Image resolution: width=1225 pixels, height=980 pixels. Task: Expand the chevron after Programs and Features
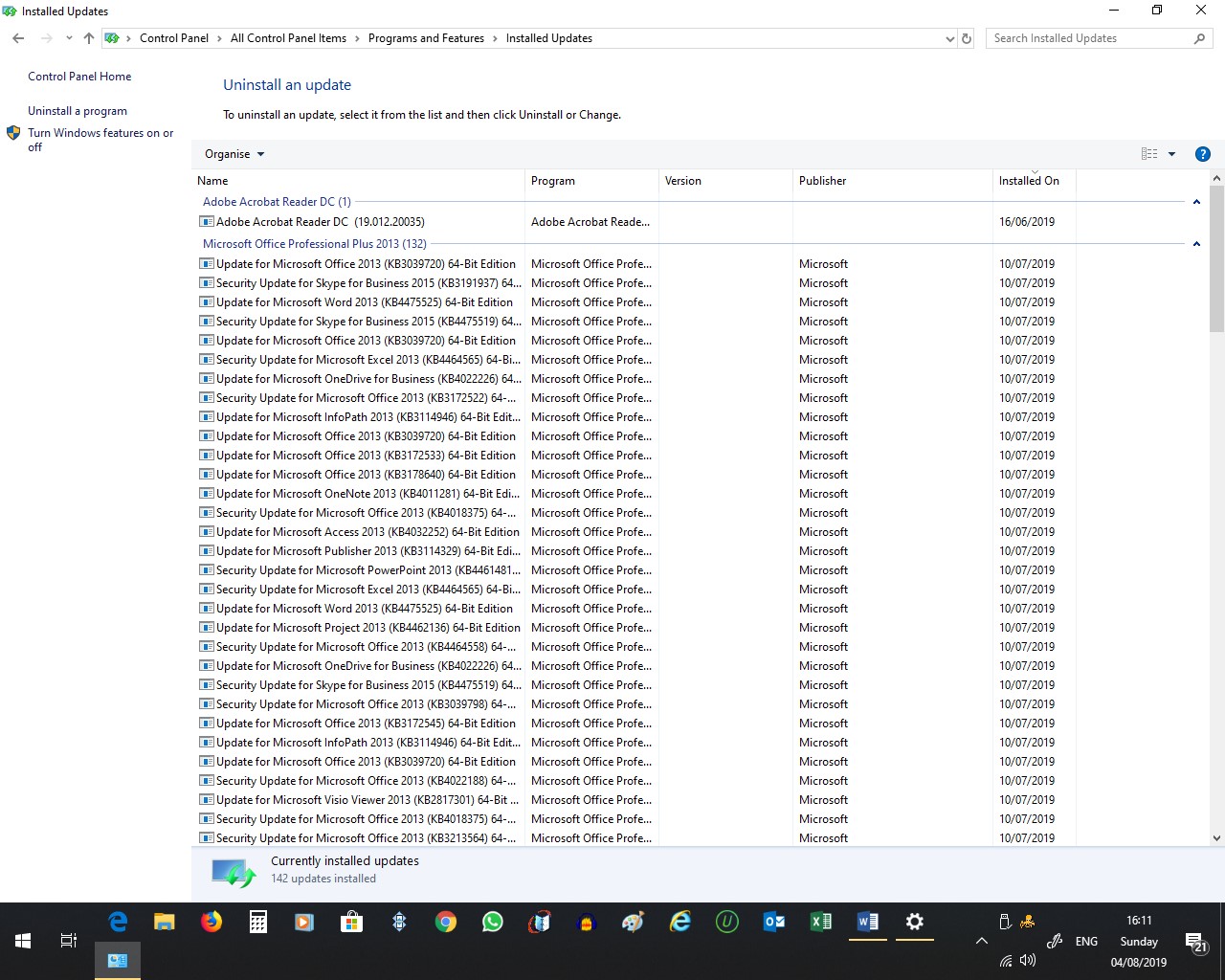click(495, 38)
